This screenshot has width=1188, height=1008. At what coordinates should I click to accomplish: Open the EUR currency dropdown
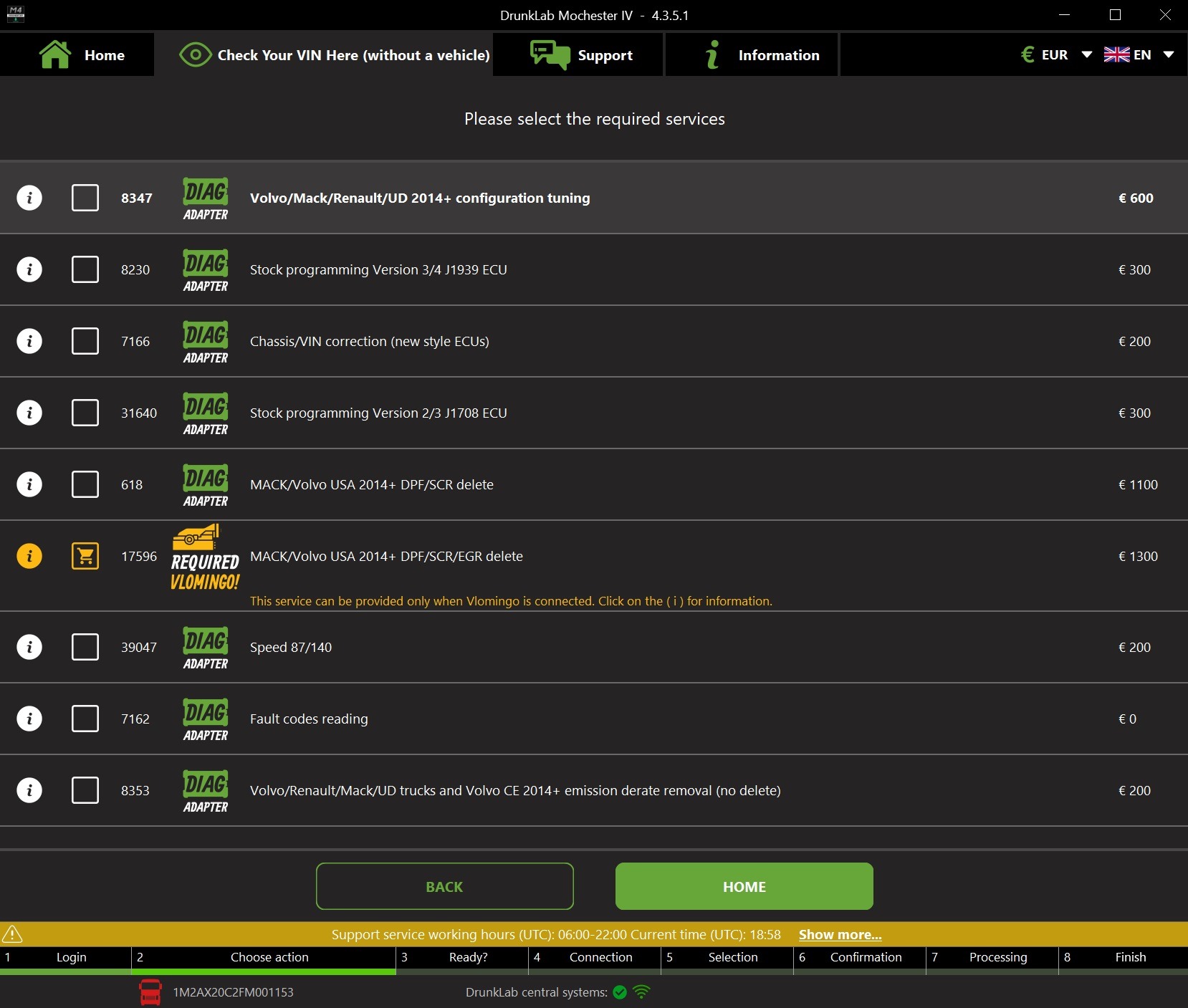pos(1056,55)
